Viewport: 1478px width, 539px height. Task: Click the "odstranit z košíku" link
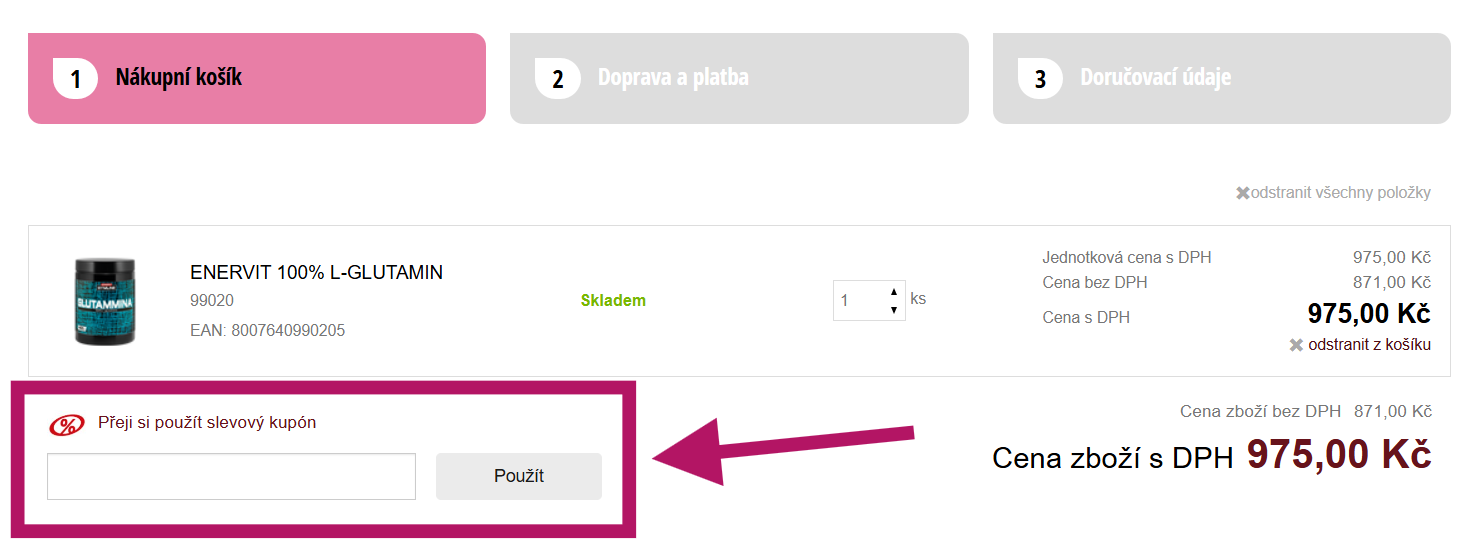tap(1369, 345)
